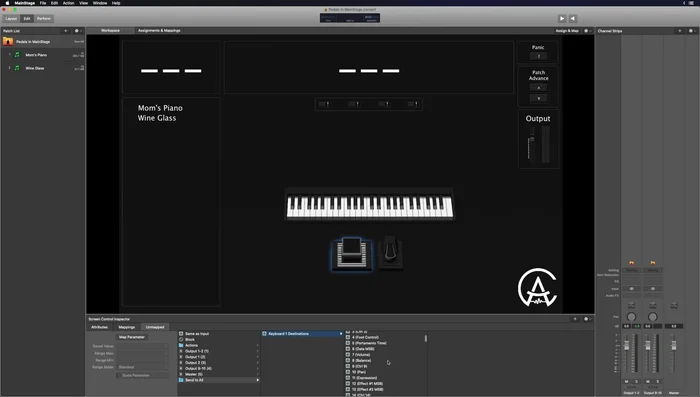Add channel strip with plus icon
Screen dimensions: 700x397
coord(680,31)
